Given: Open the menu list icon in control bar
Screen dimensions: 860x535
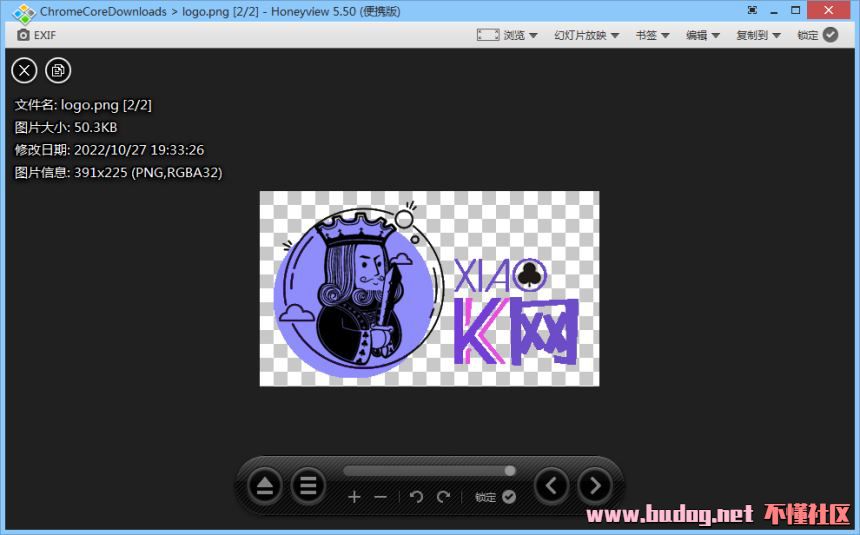Looking at the screenshot, I should point(309,487).
